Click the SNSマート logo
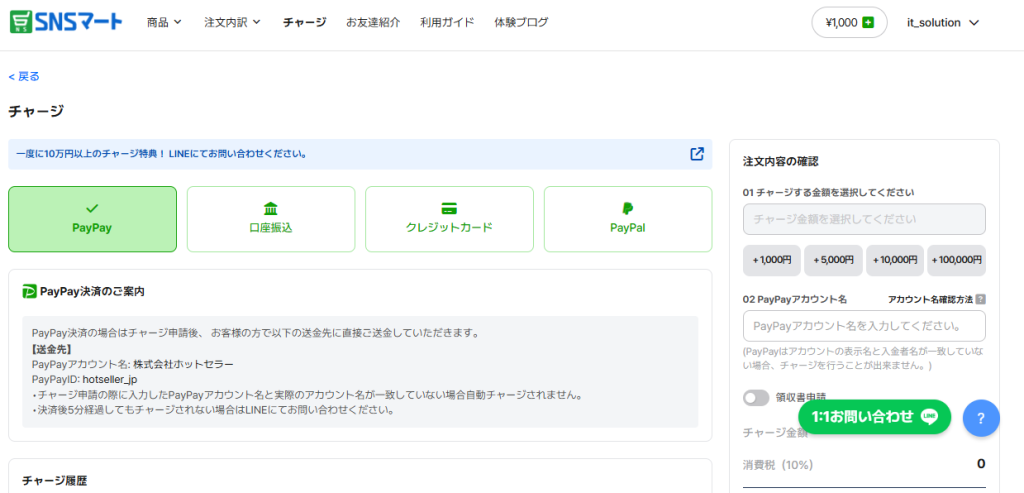The height and width of the screenshot is (493, 1024). 66,22
